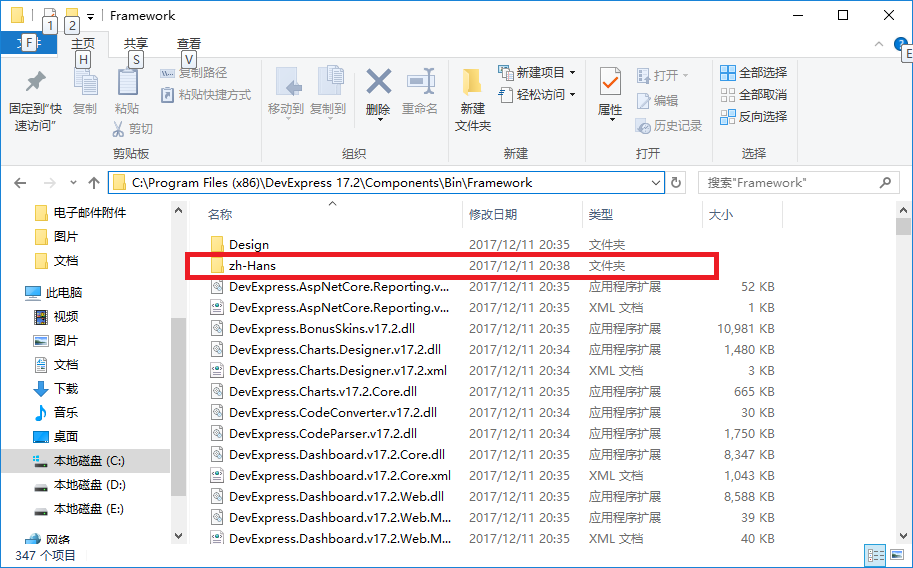Click Edit (编辑) in Open group

coord(657,101)
